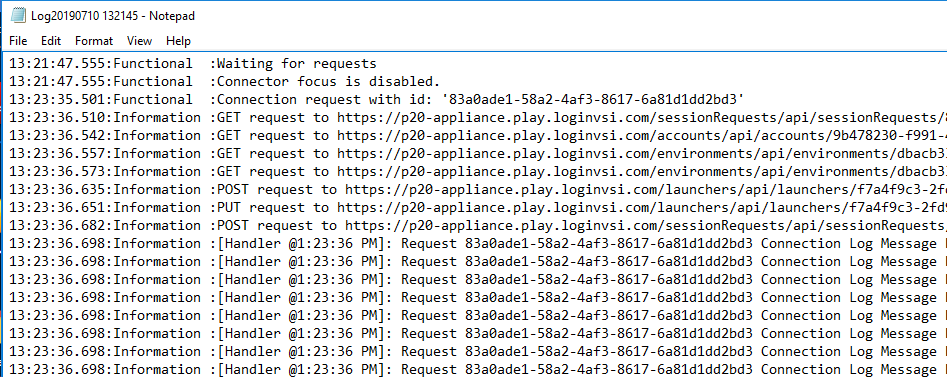
Task: Click the first environments API GET URL at 13:23:36.557
Action: point(641,153)
